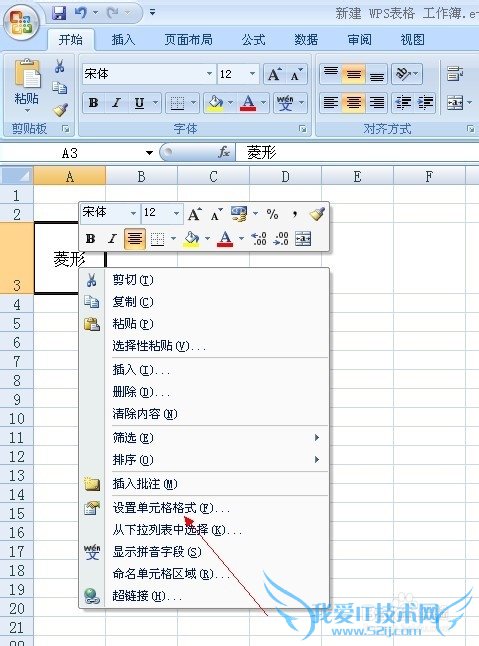The width and height of the screenshot is (479, 646).
Task: Click mini toolbar format painter brush
Action: [x=317, y=214]
